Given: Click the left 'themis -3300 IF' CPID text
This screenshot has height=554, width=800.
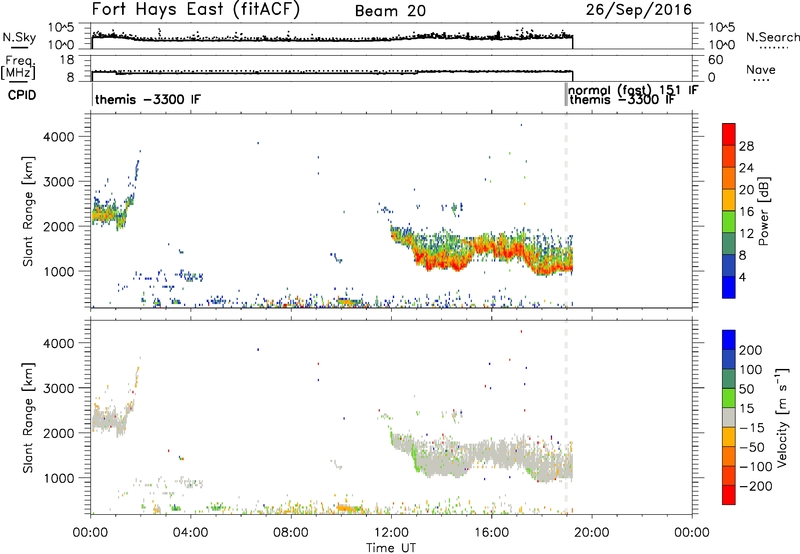Looking at the screenshot, I should [148, 99].
